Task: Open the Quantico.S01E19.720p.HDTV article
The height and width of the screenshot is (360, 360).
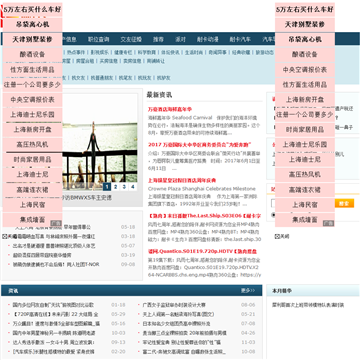Action: point(202,251)
